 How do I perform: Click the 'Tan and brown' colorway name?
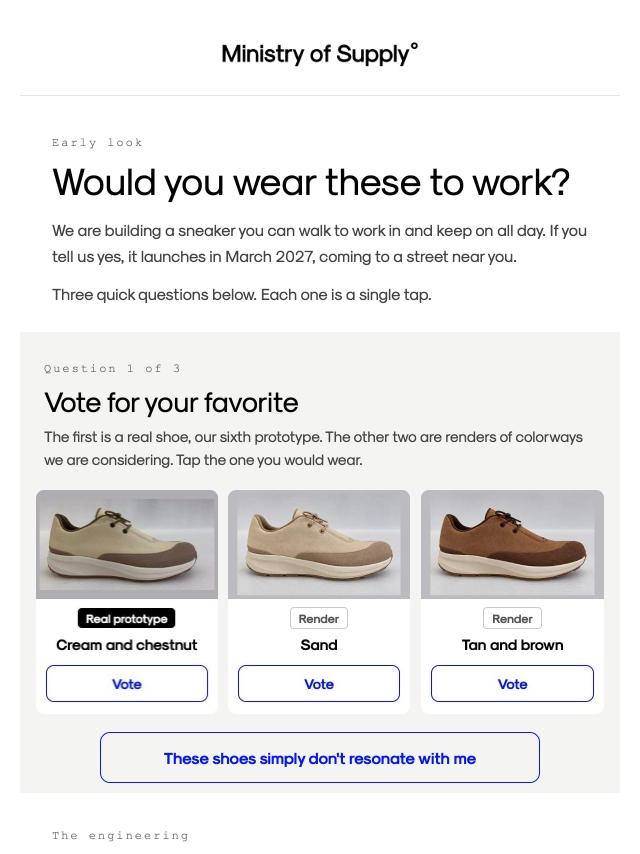512,645
